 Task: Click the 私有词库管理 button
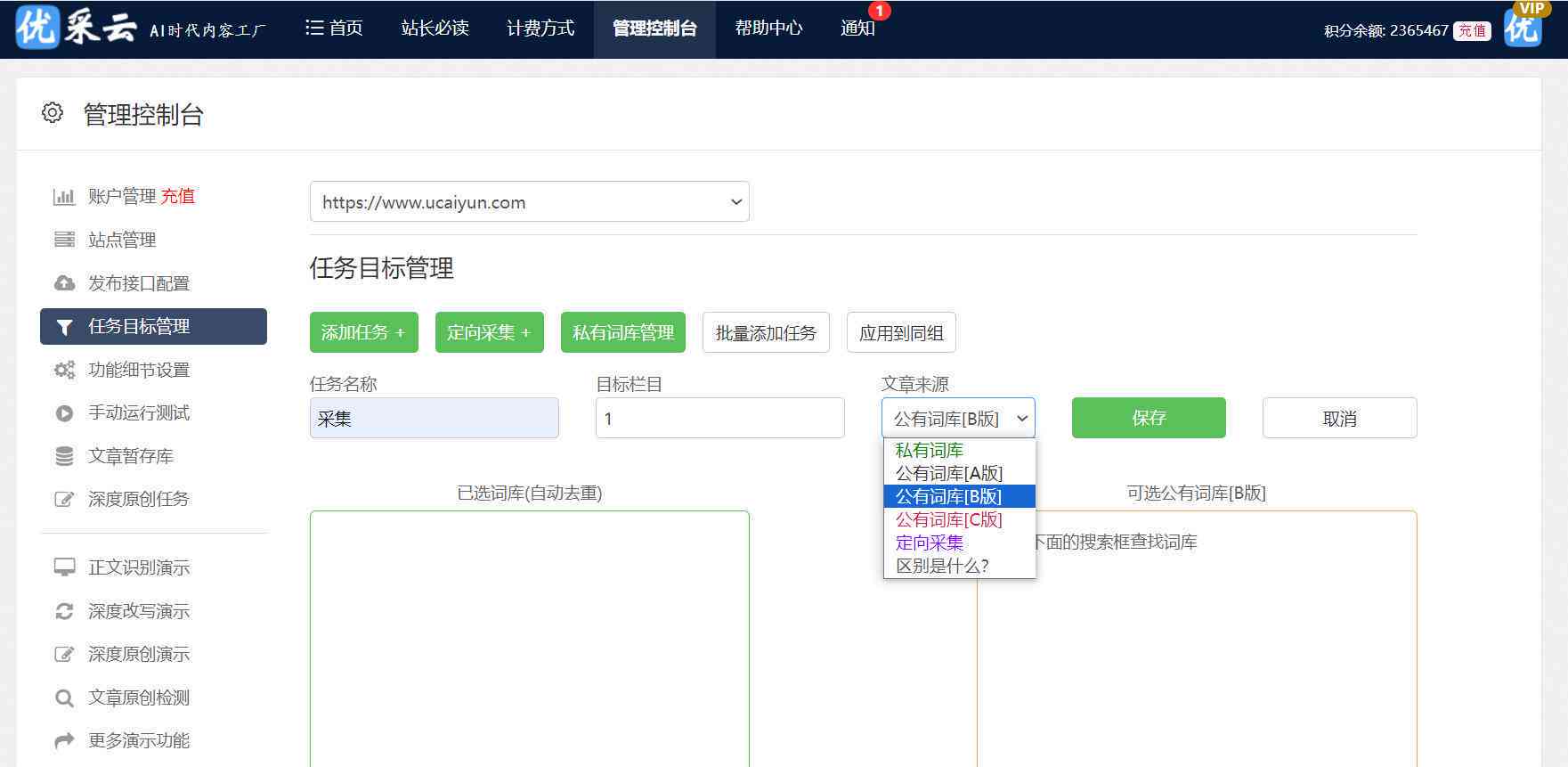pyautogui.click(x=622, y=332)
